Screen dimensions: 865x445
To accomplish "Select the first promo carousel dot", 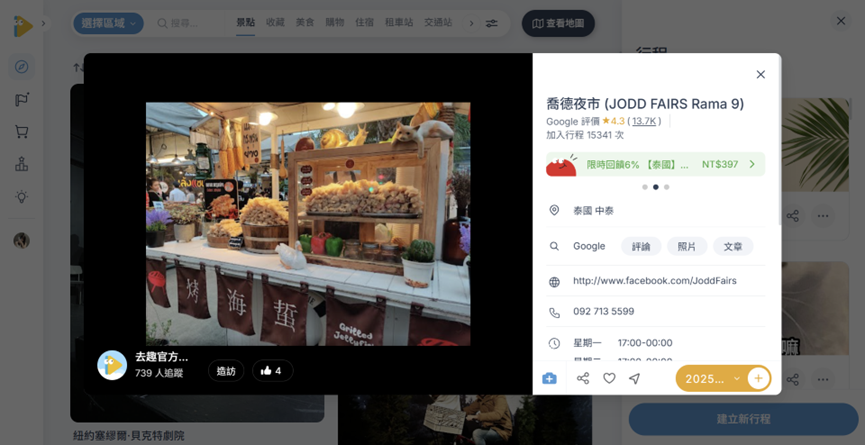I will (x=645, y=187).
